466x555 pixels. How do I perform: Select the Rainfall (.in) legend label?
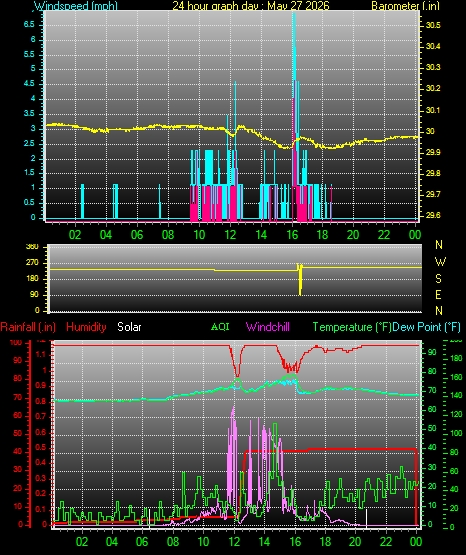(x=28, y=327)
